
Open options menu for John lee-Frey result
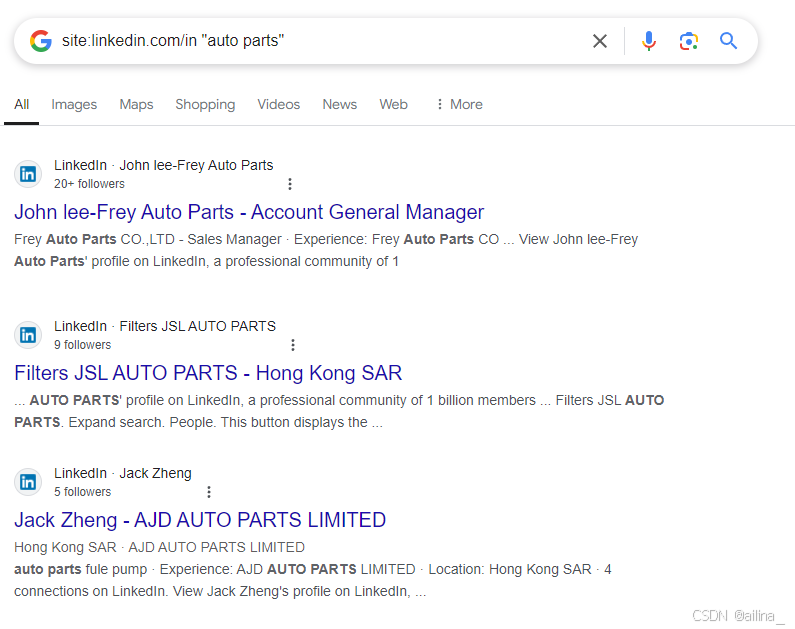pos(290,184)
